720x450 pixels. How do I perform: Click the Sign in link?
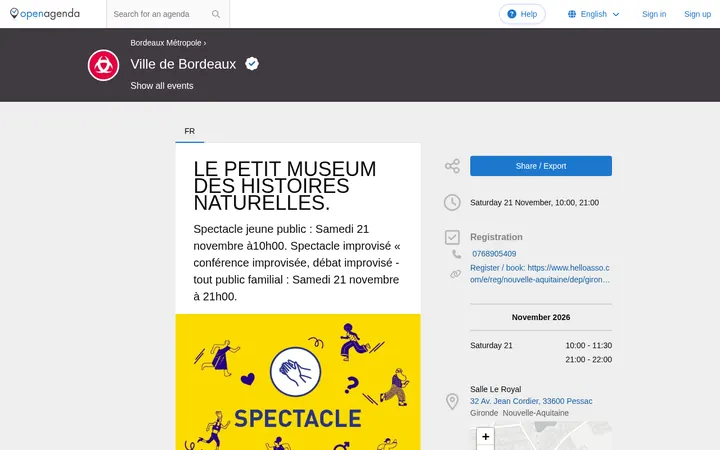(654, 14)
